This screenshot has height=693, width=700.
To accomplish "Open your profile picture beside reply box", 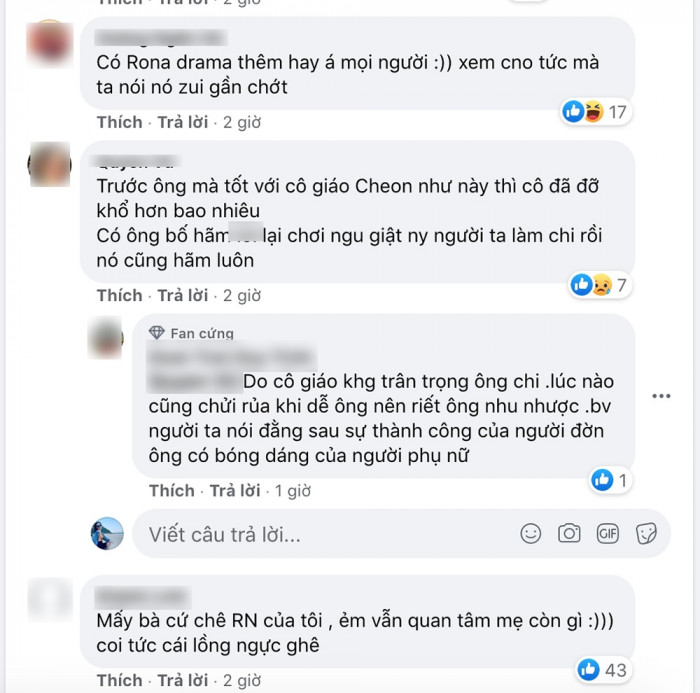I will [107, 533].
